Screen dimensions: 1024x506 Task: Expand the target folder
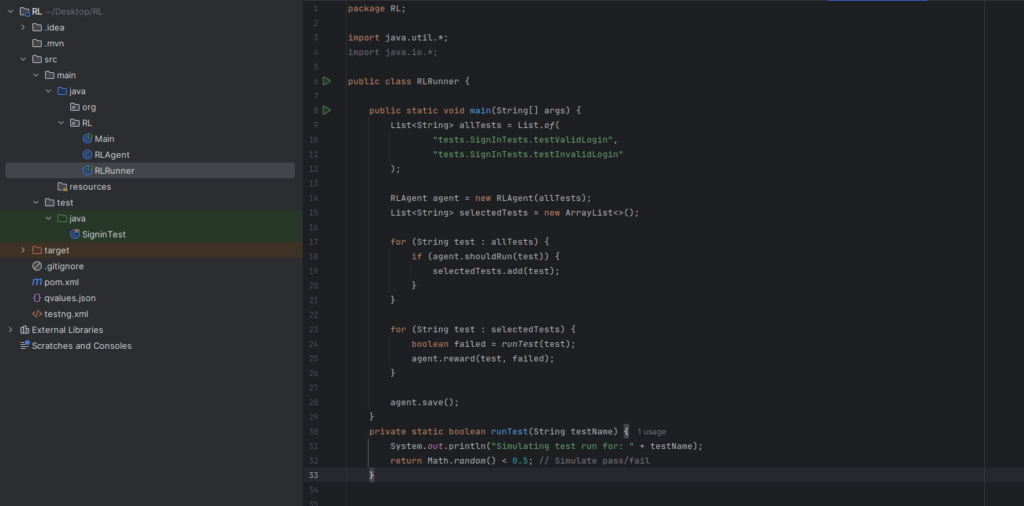point(23,250)
